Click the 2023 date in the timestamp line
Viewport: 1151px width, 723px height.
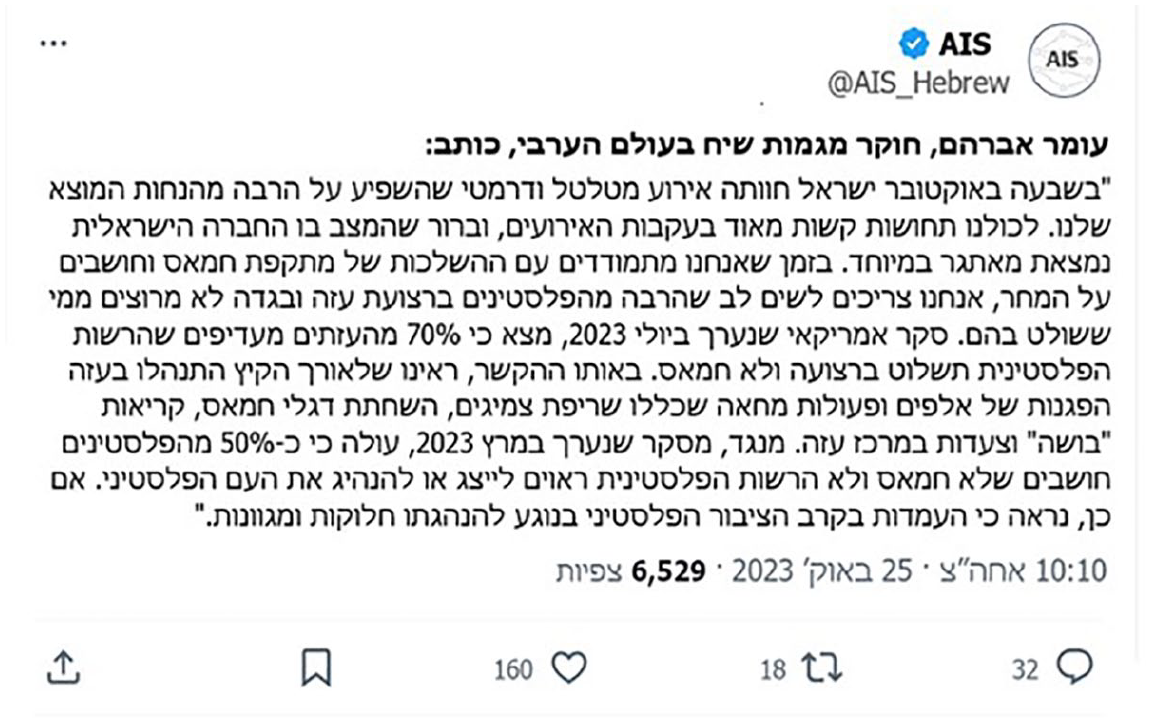click(763, 570)
